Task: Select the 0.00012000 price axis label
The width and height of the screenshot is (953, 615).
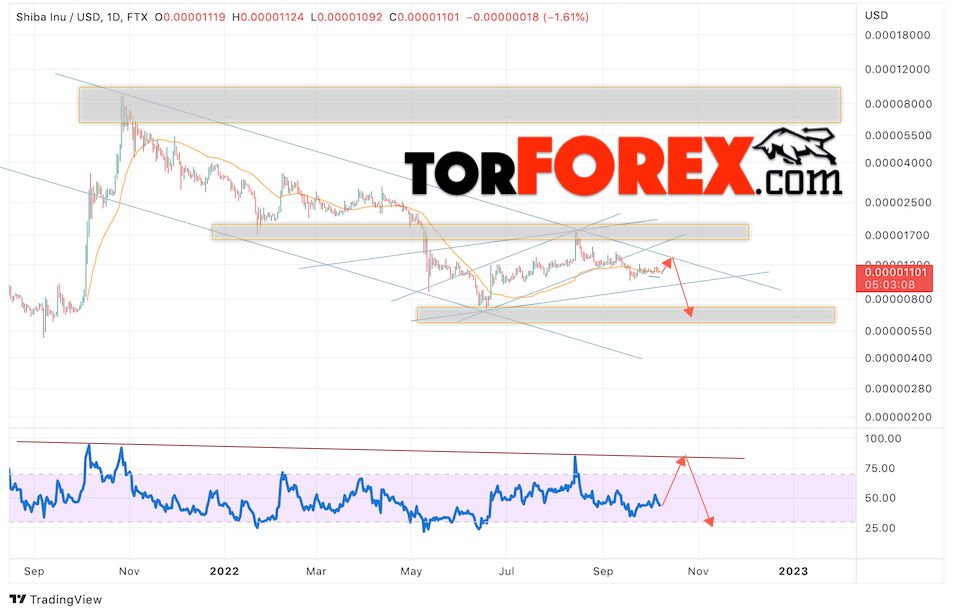Action: tap(898, 69)
